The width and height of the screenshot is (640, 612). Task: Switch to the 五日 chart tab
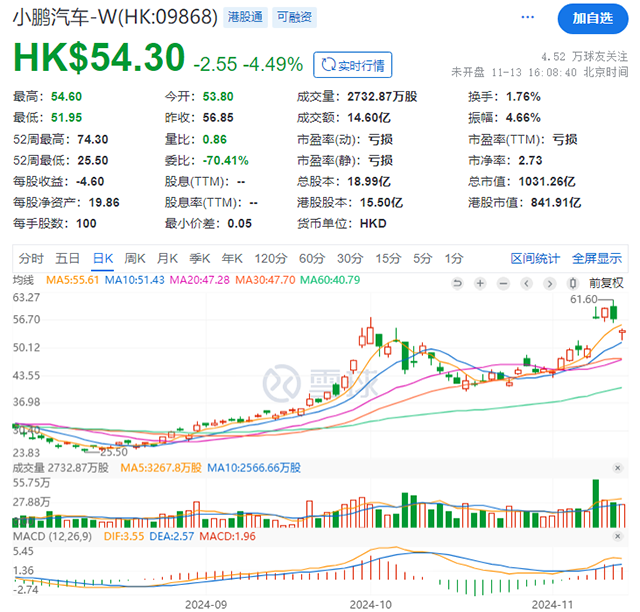tap(67, 258)
